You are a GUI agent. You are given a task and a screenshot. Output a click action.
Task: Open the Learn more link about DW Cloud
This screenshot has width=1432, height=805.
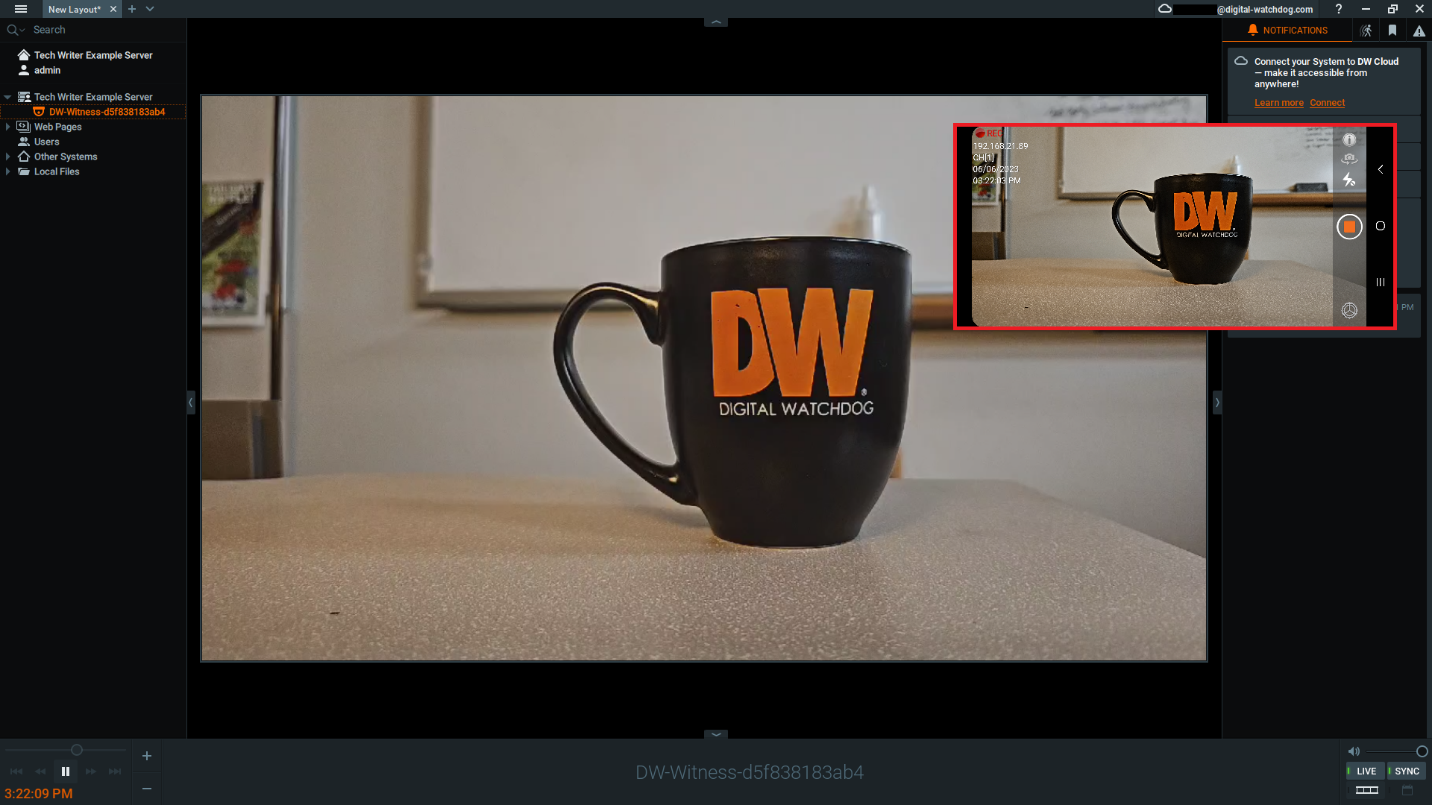point(1278,102)
